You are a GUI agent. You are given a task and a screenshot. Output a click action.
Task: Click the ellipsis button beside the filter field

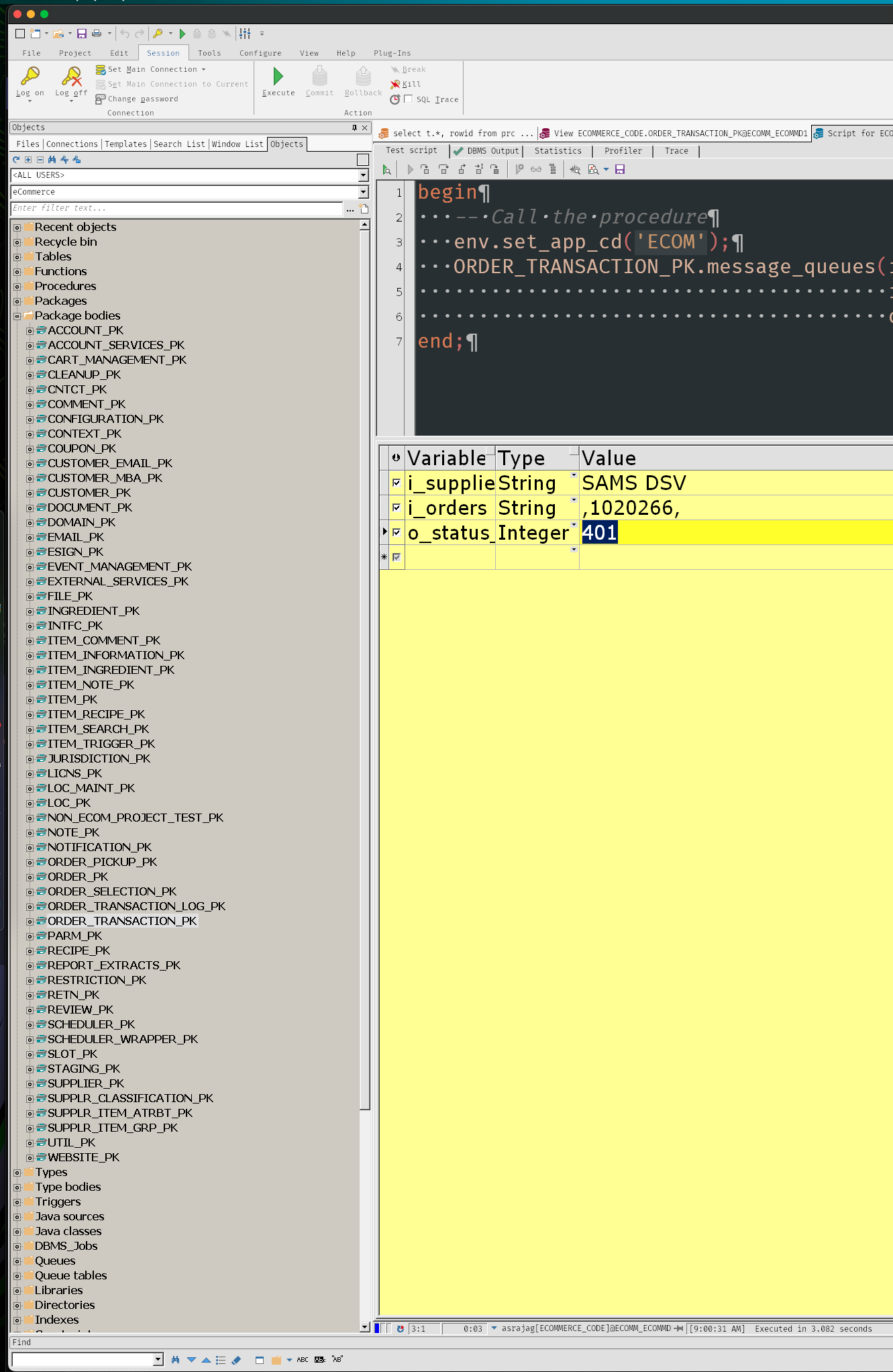(x=350, y=209)
